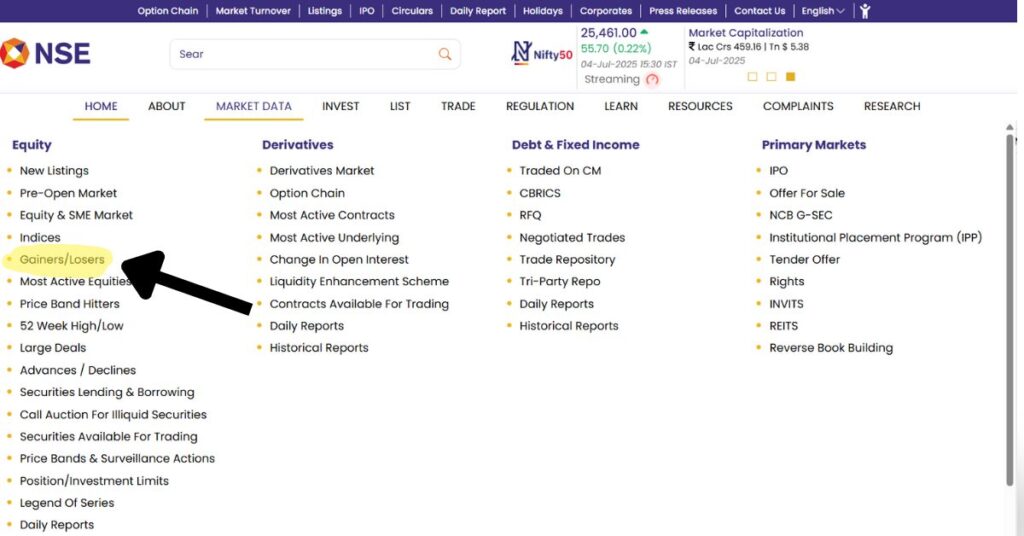Click the Nifty50 logo
The width and height of the screenshot is (1024, 536).
541,54
